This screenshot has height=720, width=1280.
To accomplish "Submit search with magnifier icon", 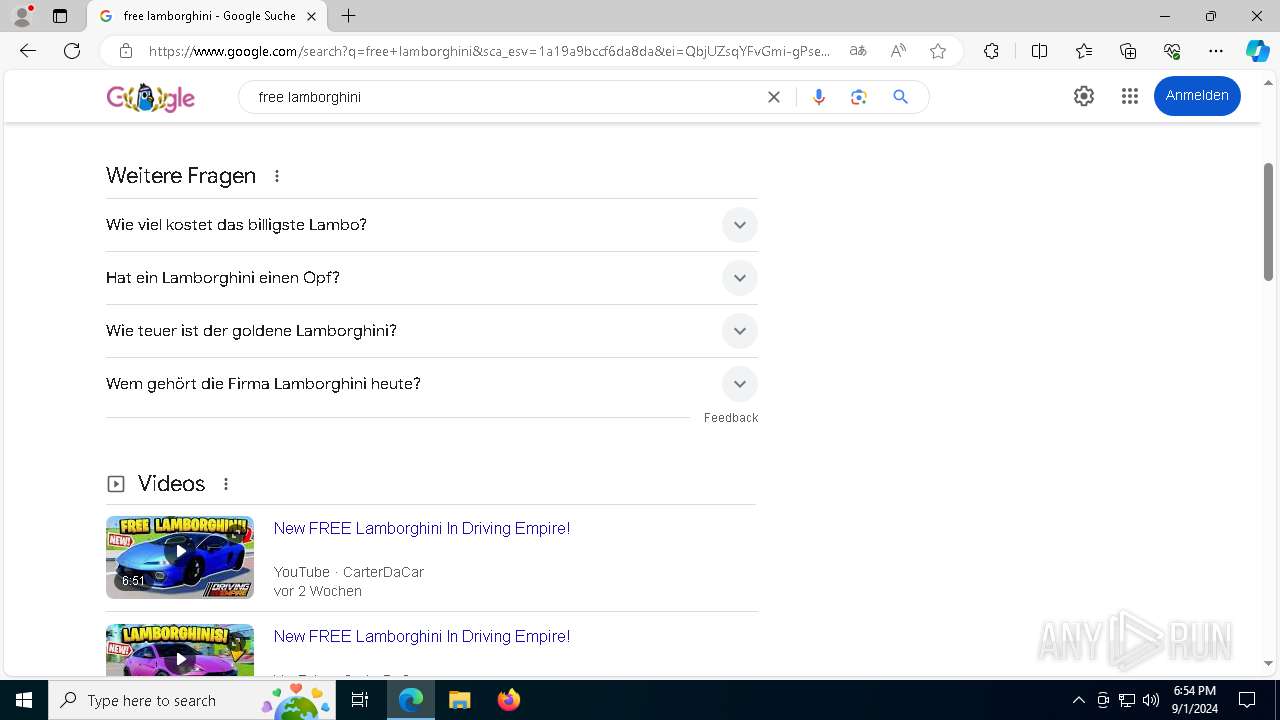I will pyautogui.click(x=900, y=97).
